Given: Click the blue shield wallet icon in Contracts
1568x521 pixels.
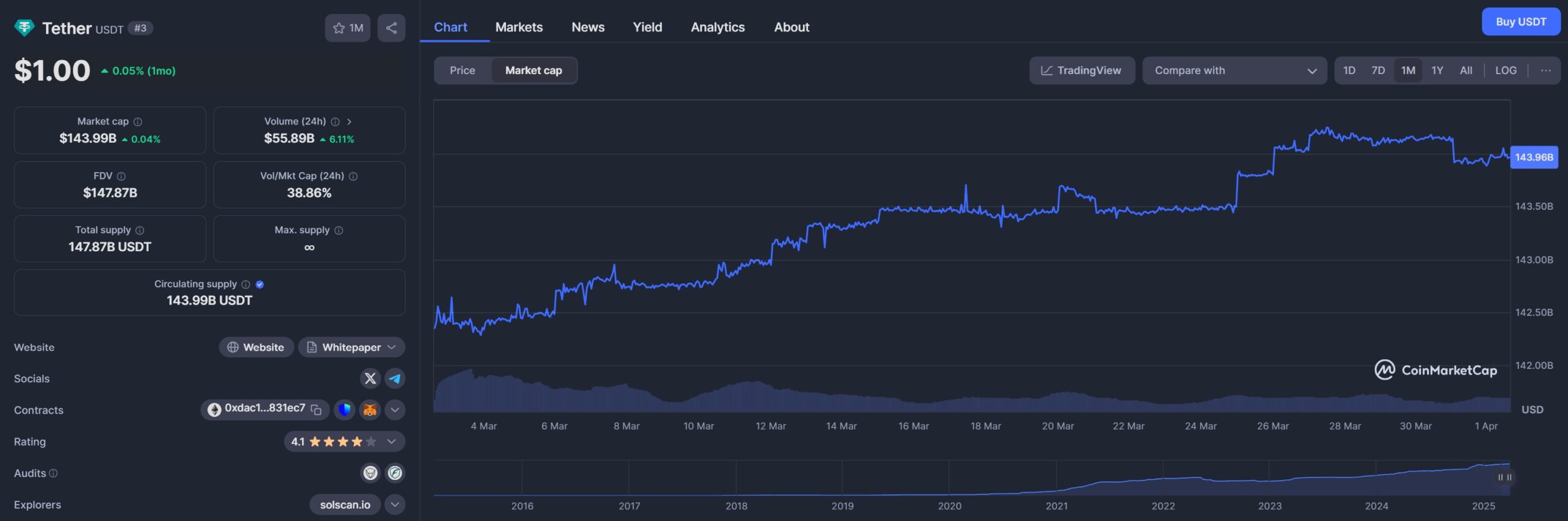Looking at the screenshot, I should tap(344, 410).
